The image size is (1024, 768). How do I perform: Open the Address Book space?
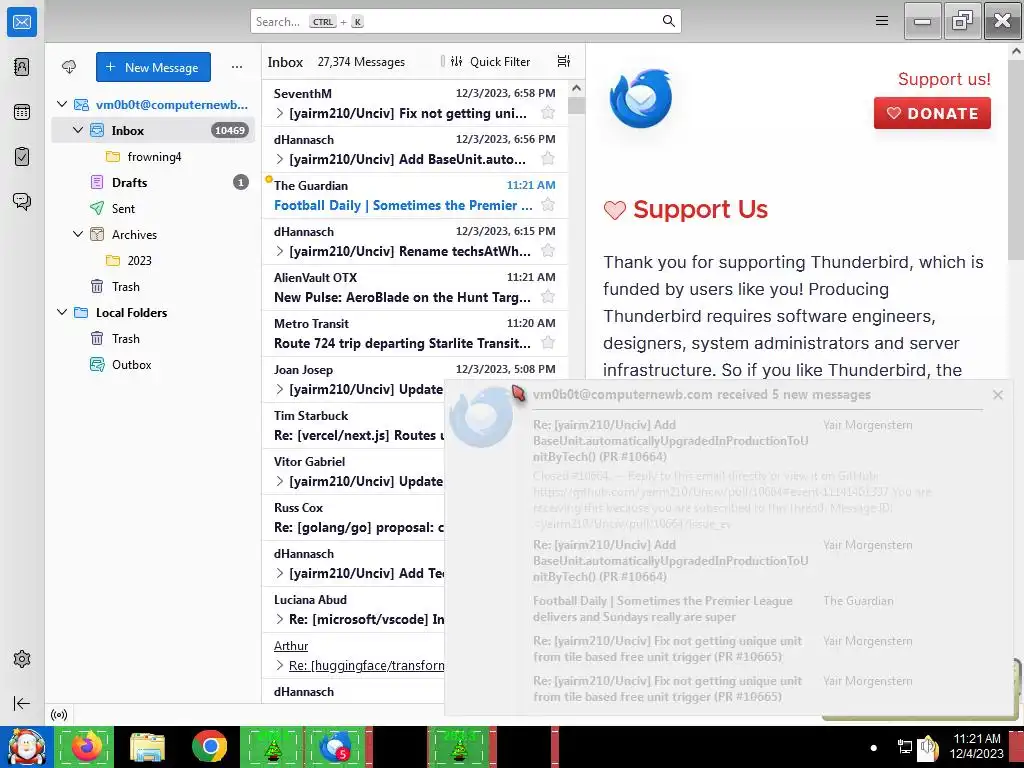(22, 67)
